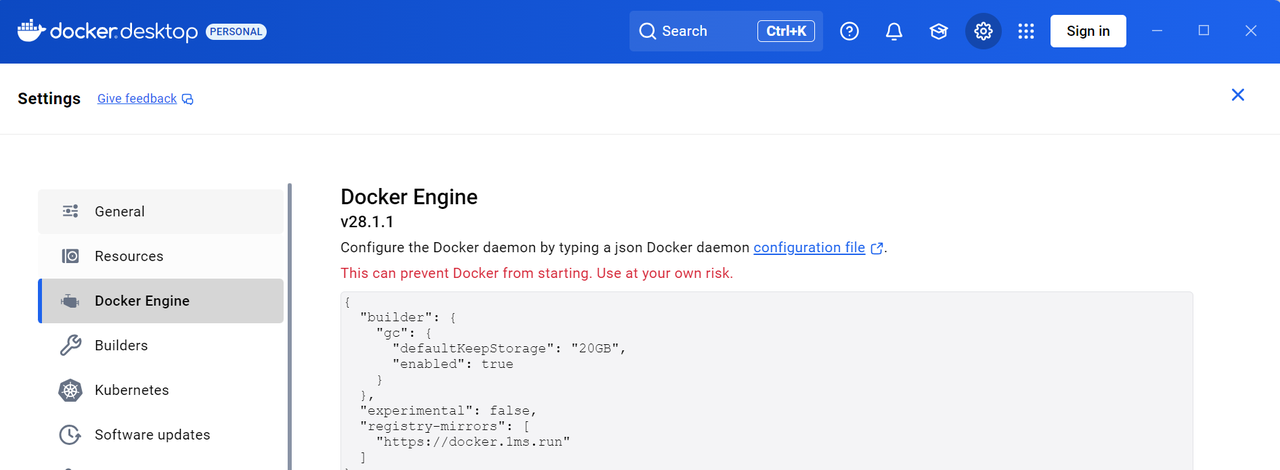Open the extensions grid icon
Screen dimensions: 1280x470
pyautogui.click(x=1026, y=31)
